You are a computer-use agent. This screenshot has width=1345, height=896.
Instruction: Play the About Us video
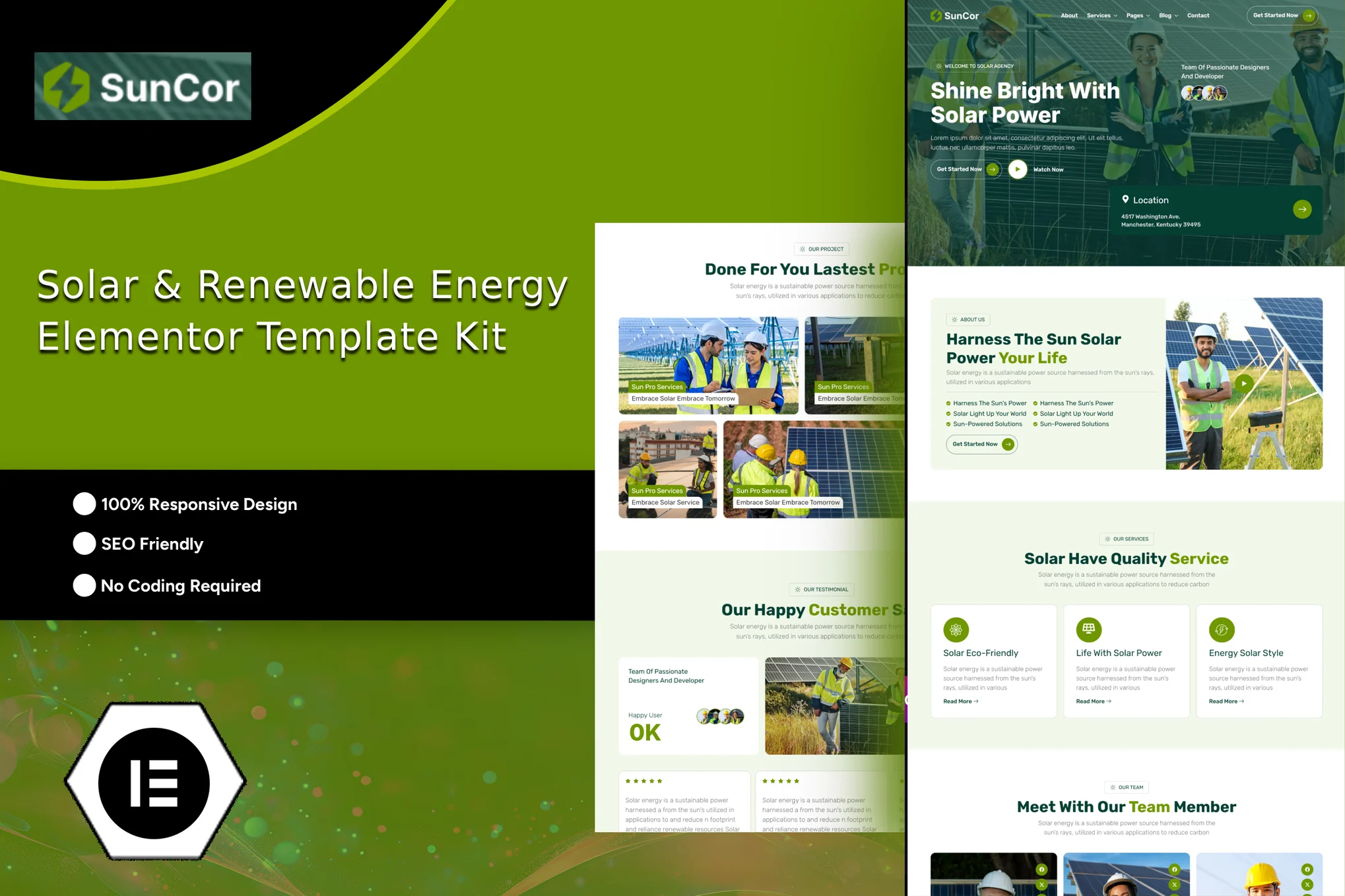pyautogui.click(x=1244, y=383)
